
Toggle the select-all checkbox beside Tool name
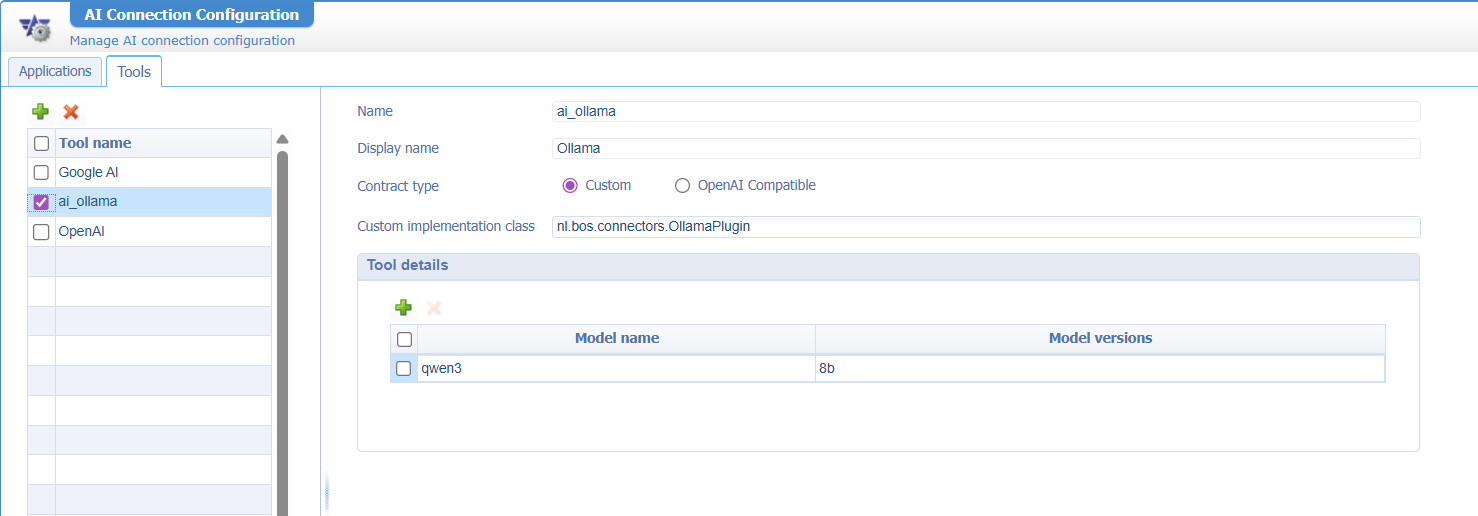(x=42, y=143)
